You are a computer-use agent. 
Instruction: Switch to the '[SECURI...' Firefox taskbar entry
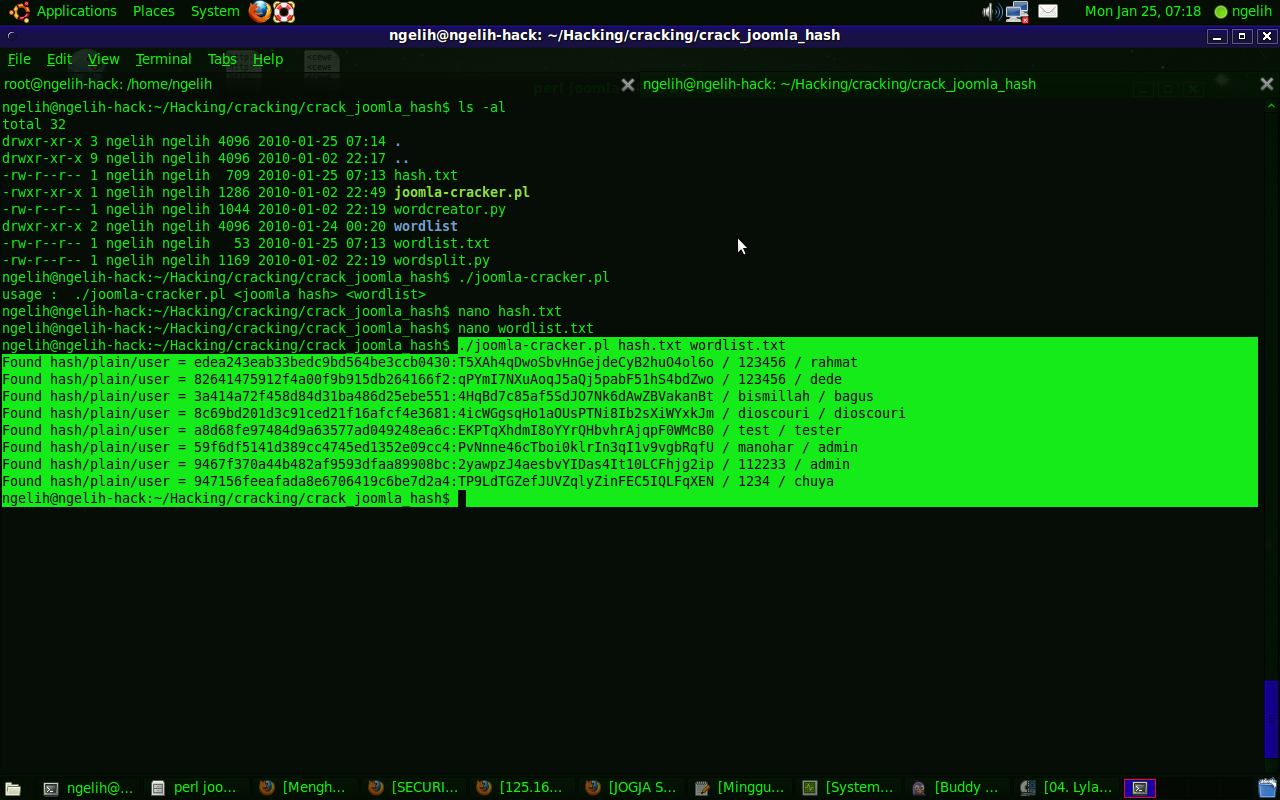click(x=414, y=788)
